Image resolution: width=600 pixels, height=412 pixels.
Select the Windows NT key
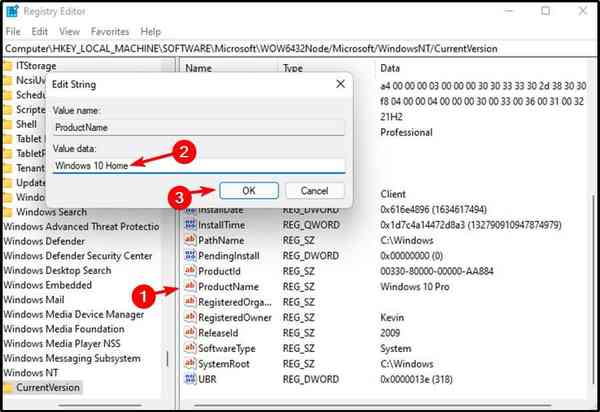click(x=31, y=373)
